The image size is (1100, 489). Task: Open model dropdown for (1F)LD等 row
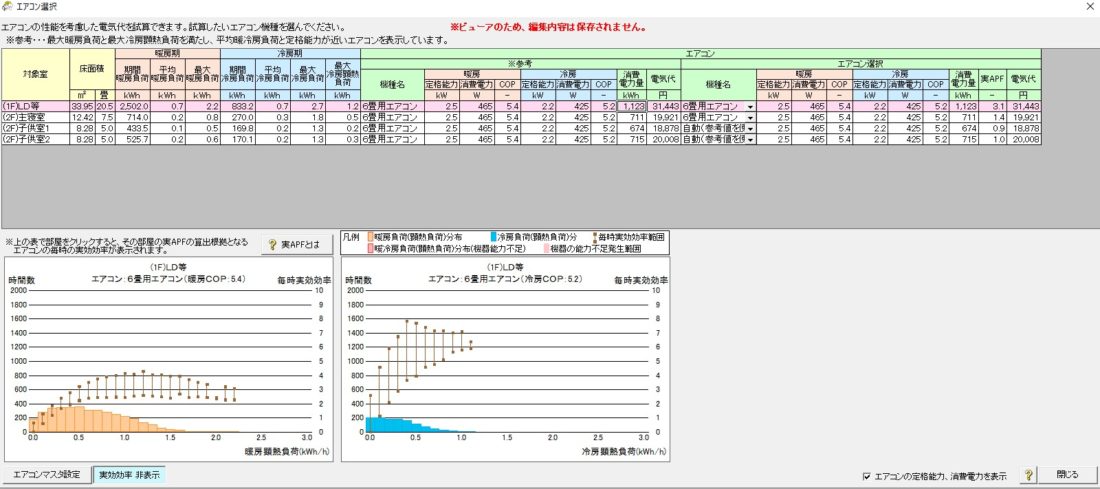point(751,106)
